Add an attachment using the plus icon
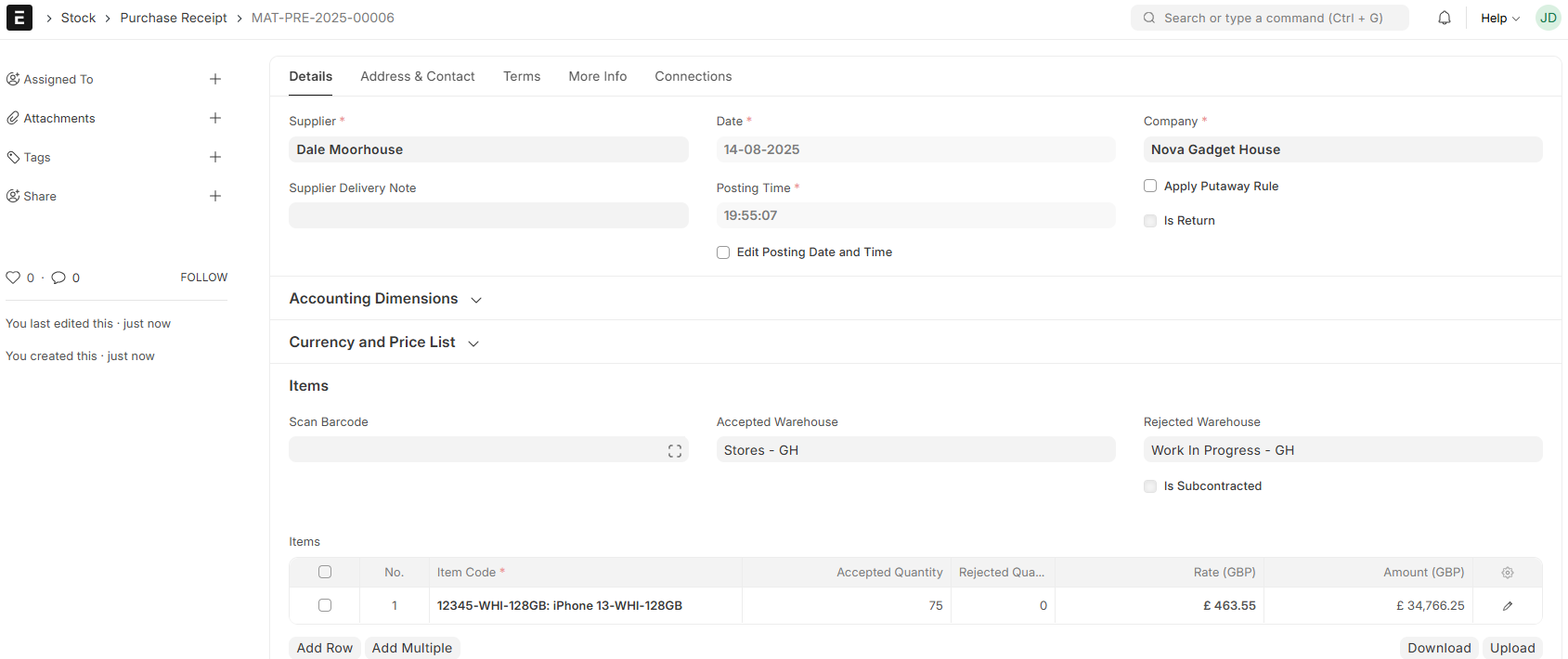The width and height of the screenshot is (1568, 659). (x=215, y=118)
